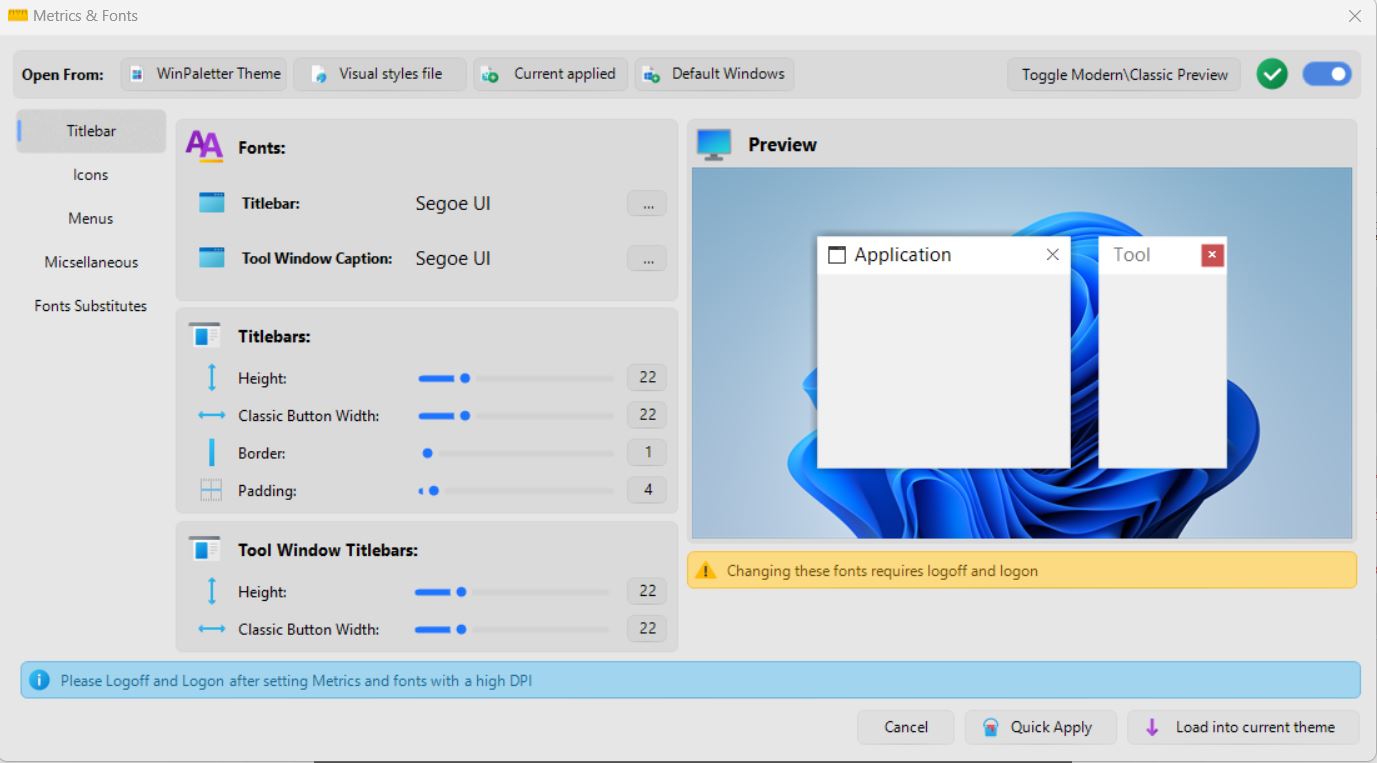Click the yellow warning triangle icon
Image resolution: width=1377 pixels, height=763 pixels.
[706, 571]
